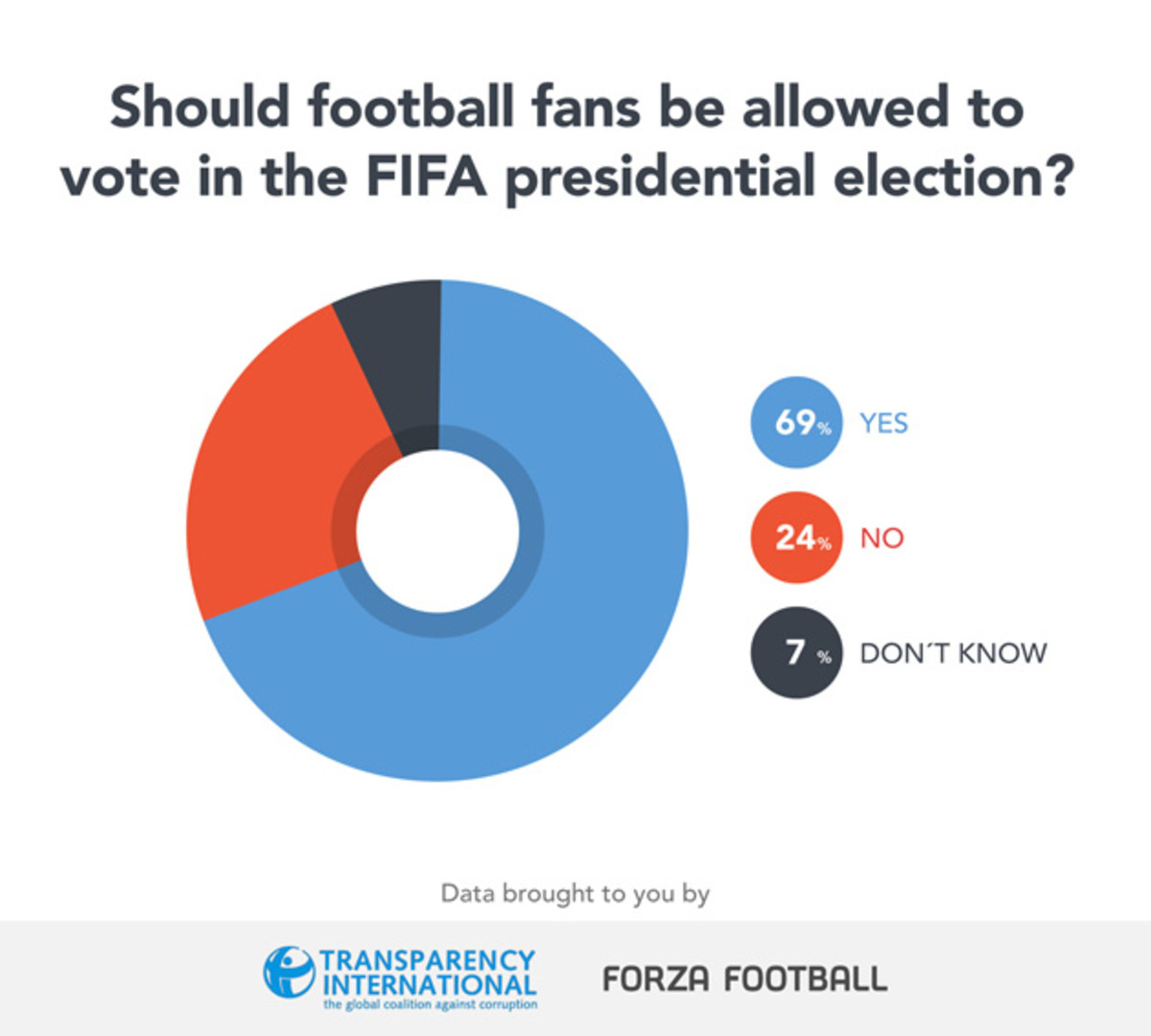
Task: Click the YES legend label
Action: coord(883,423)
